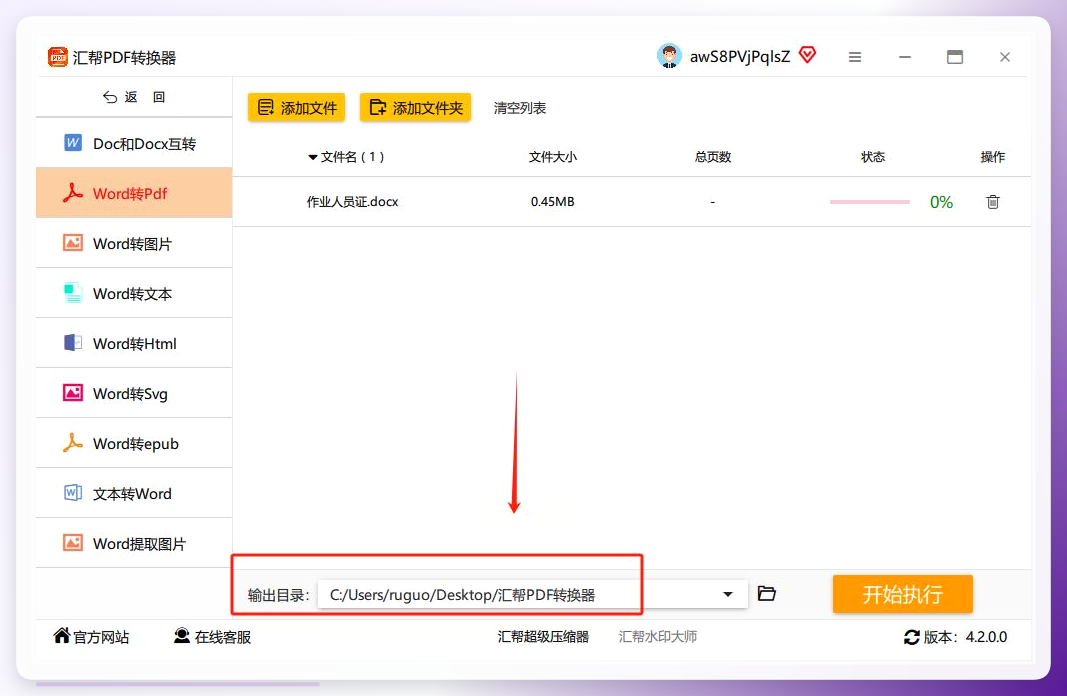Click the 总页数 dash value
This screenshot has height=696, width=1067.
712,202
